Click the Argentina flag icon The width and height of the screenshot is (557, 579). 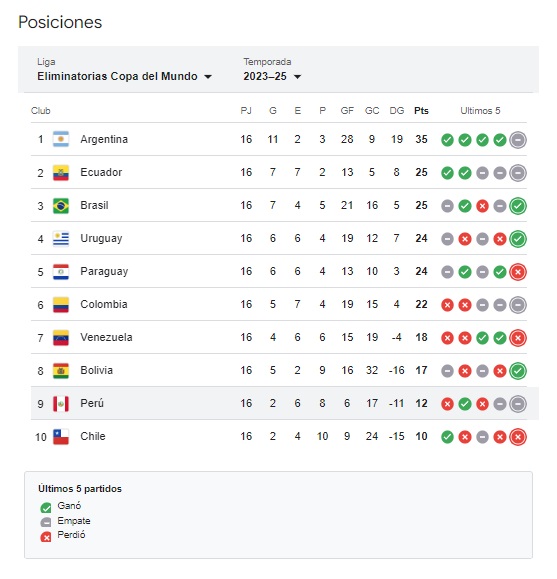(61, 139)
